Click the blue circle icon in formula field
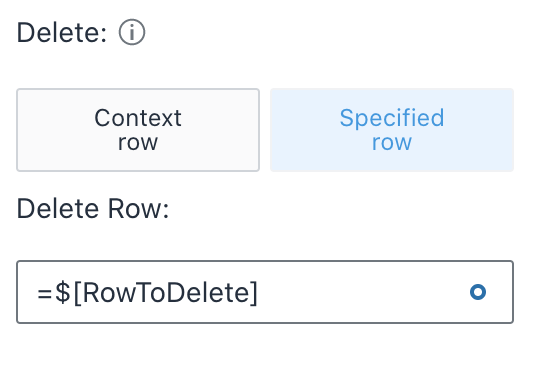534x386 pixels. pyautogui.click(x=478, y=292)
